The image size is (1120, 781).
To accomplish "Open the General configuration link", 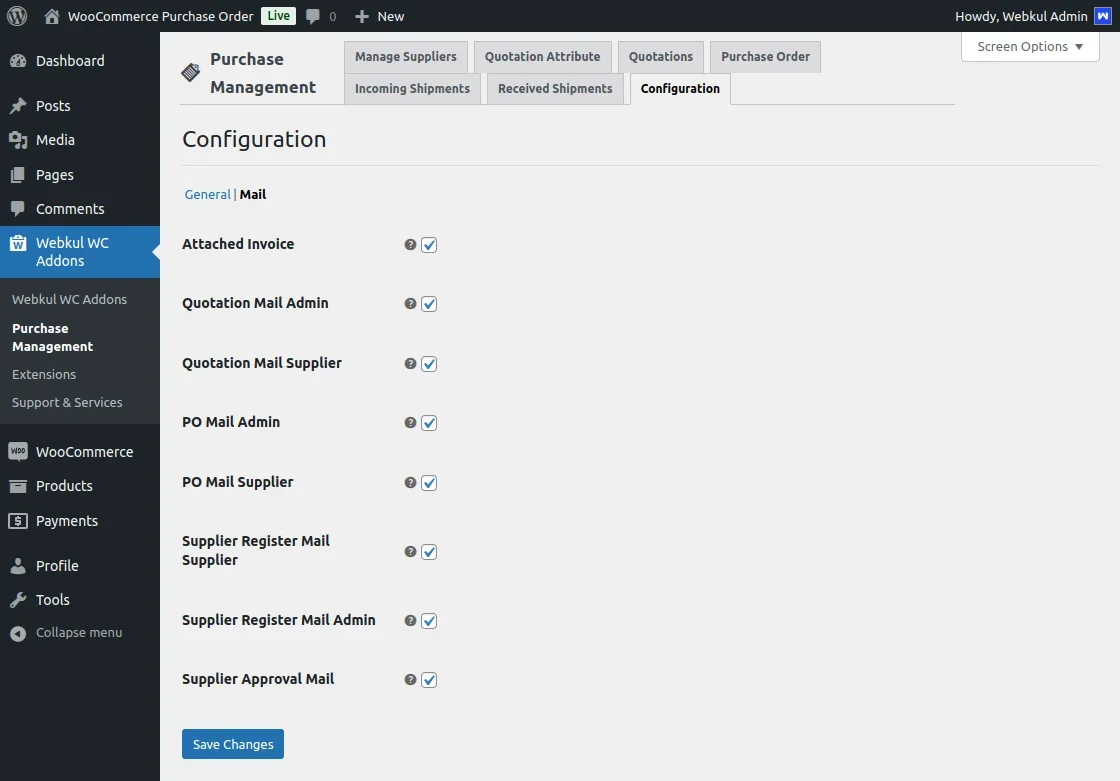I will (x=207, y=195).
